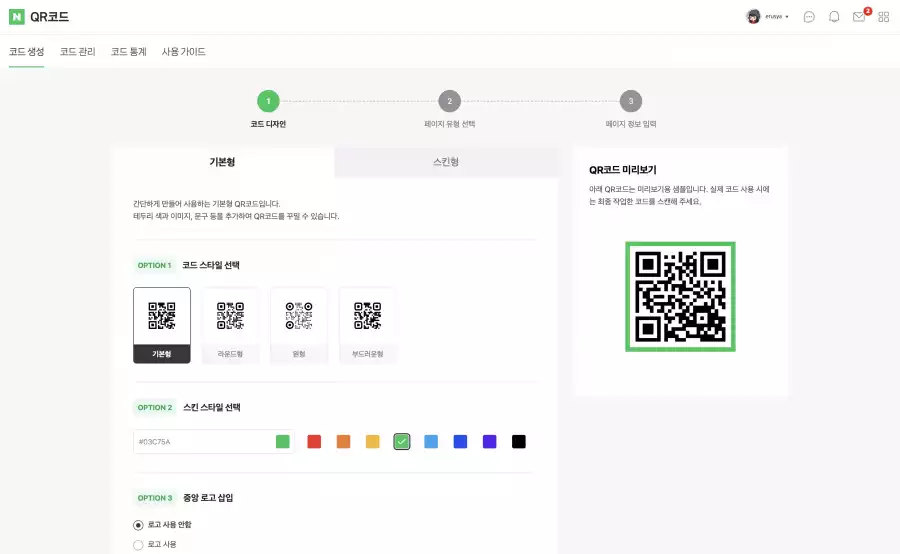The width and height of the screenshot is (900, 554).
Task: Pick the red color swatch
Action: tap(314, 441)
